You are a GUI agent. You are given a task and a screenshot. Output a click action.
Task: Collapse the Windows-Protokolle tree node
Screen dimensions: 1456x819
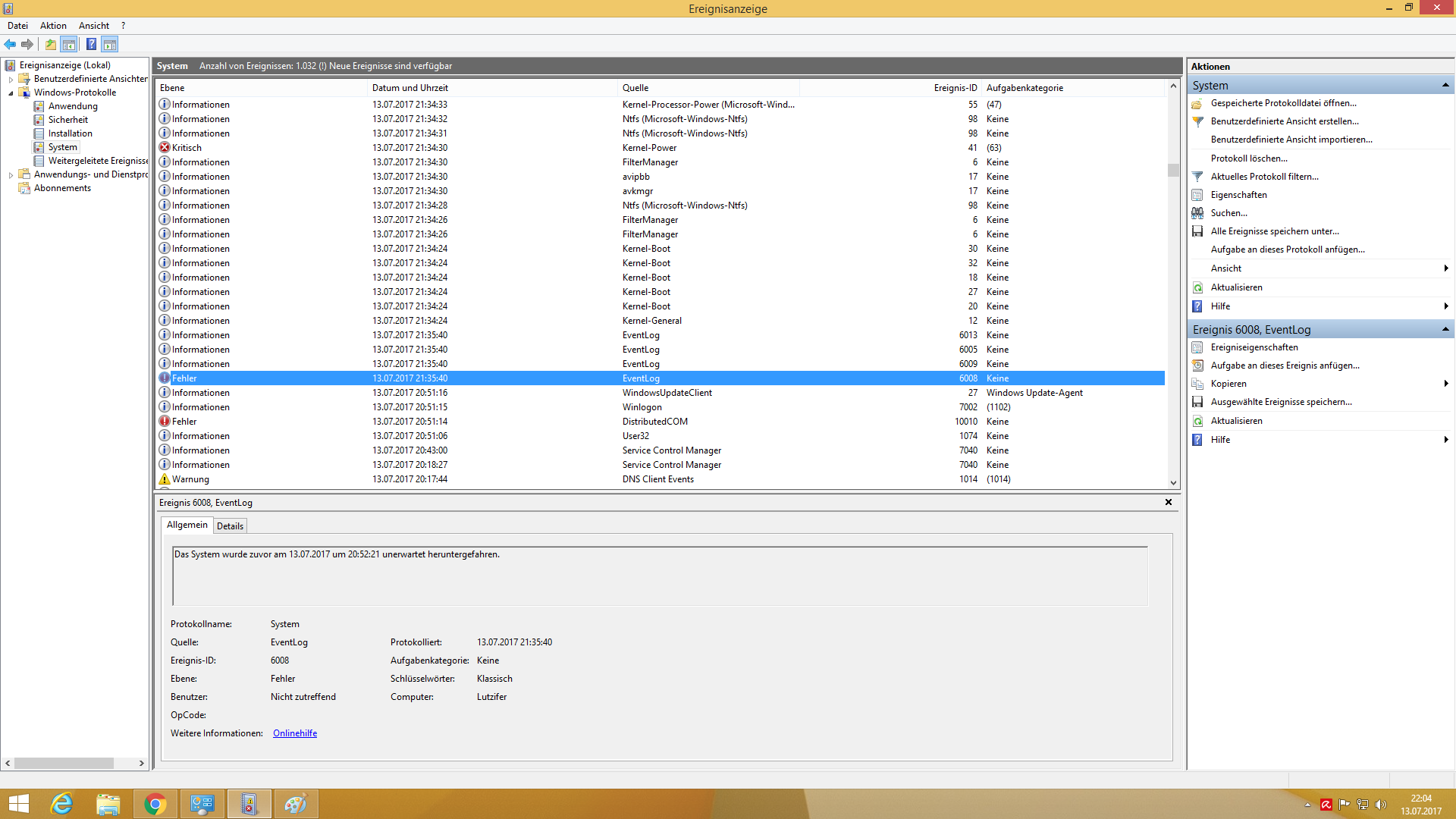click(11, 93)
